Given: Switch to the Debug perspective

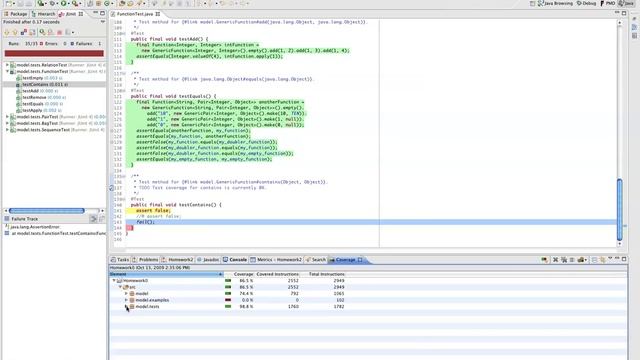Looking at the screenshot, I should tap(587, 3).
